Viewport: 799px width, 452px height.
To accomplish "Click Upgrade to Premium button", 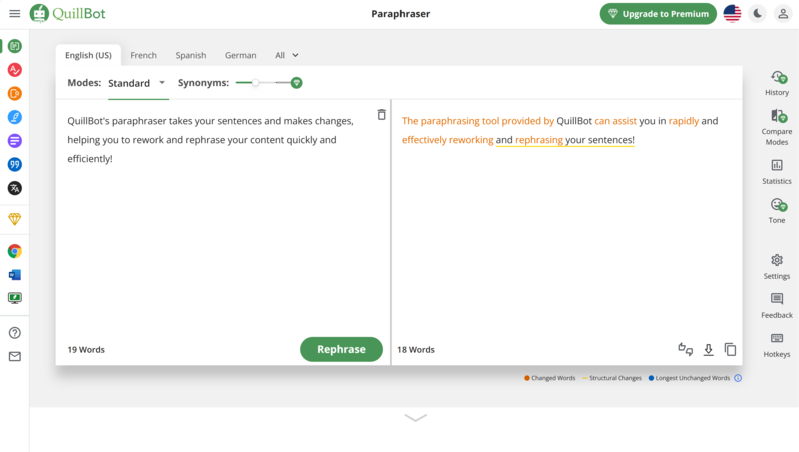I will 657,14.
